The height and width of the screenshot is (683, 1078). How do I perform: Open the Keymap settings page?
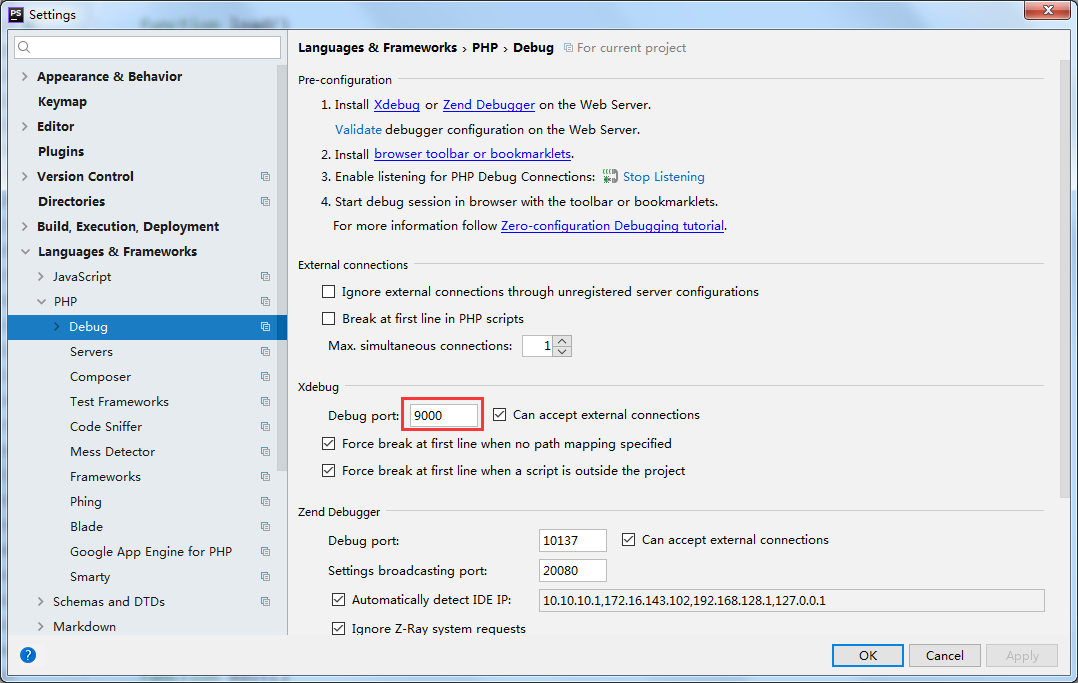[x=63, y=102]
